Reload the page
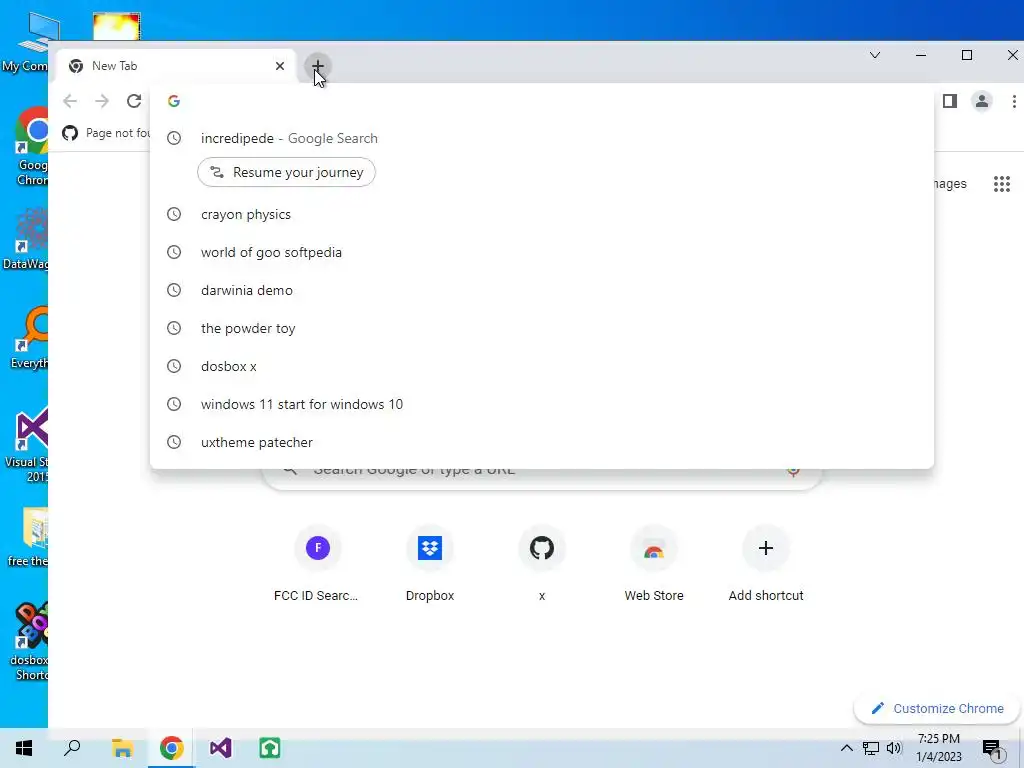 pos(134,101)
